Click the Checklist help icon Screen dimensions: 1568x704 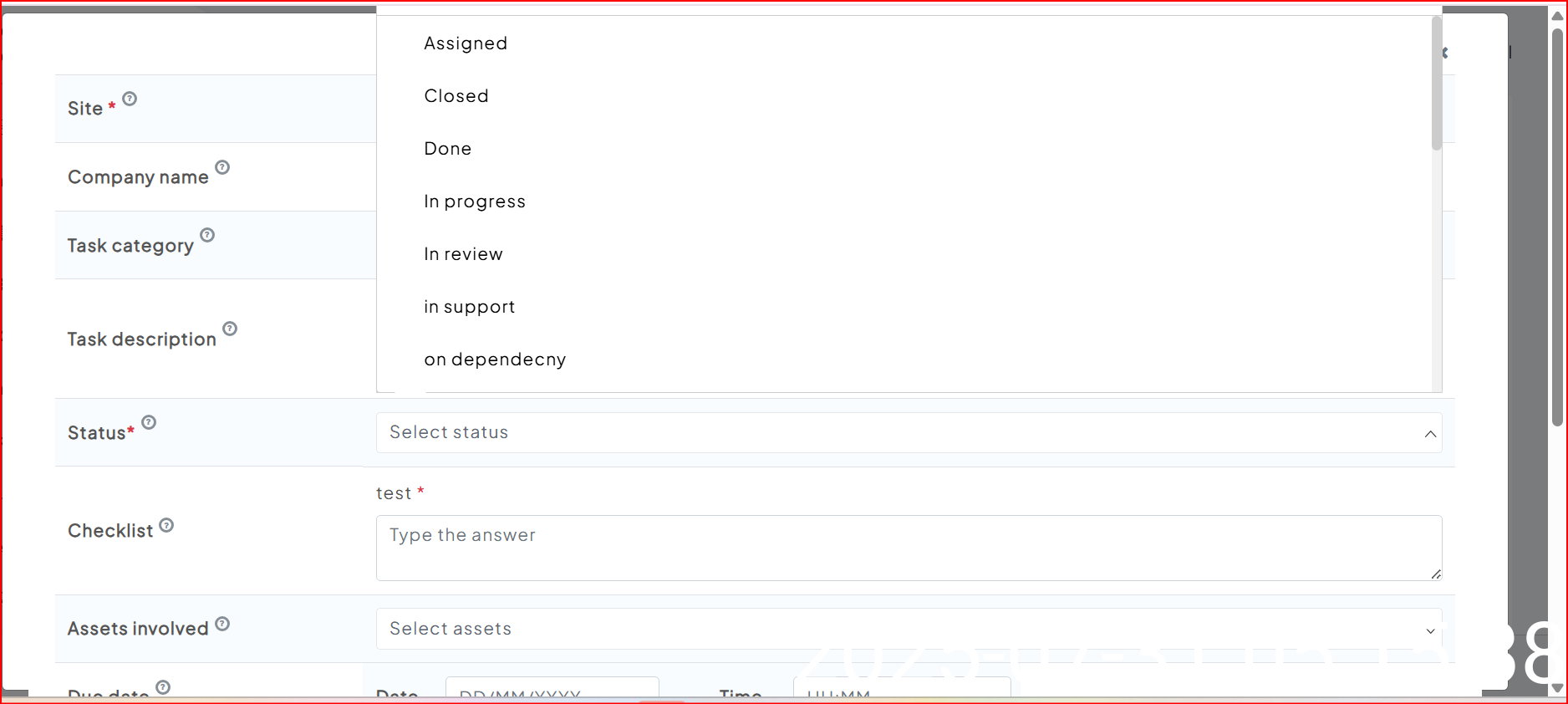click(166, 525)
